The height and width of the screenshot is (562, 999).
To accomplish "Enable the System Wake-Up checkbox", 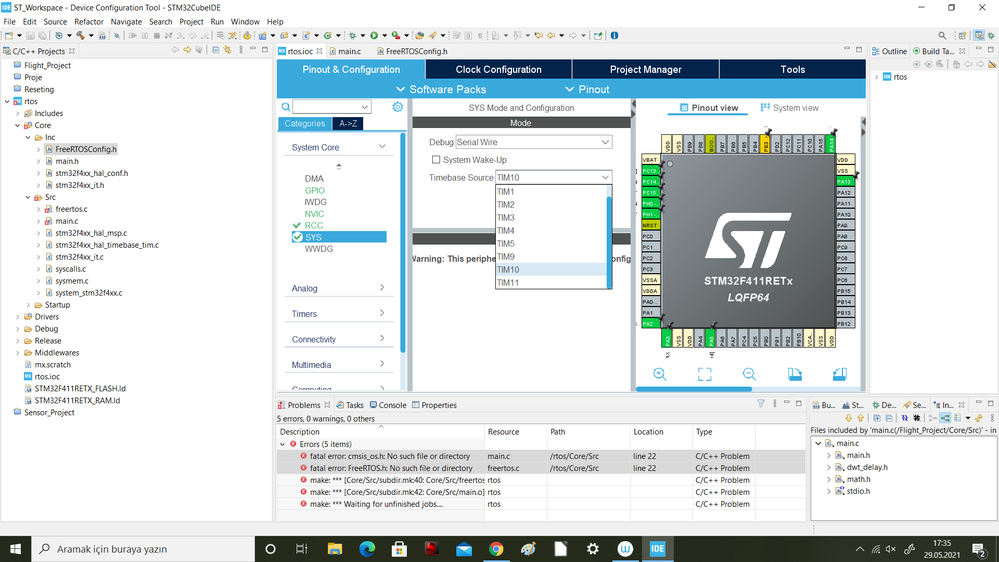I will 436,160.
